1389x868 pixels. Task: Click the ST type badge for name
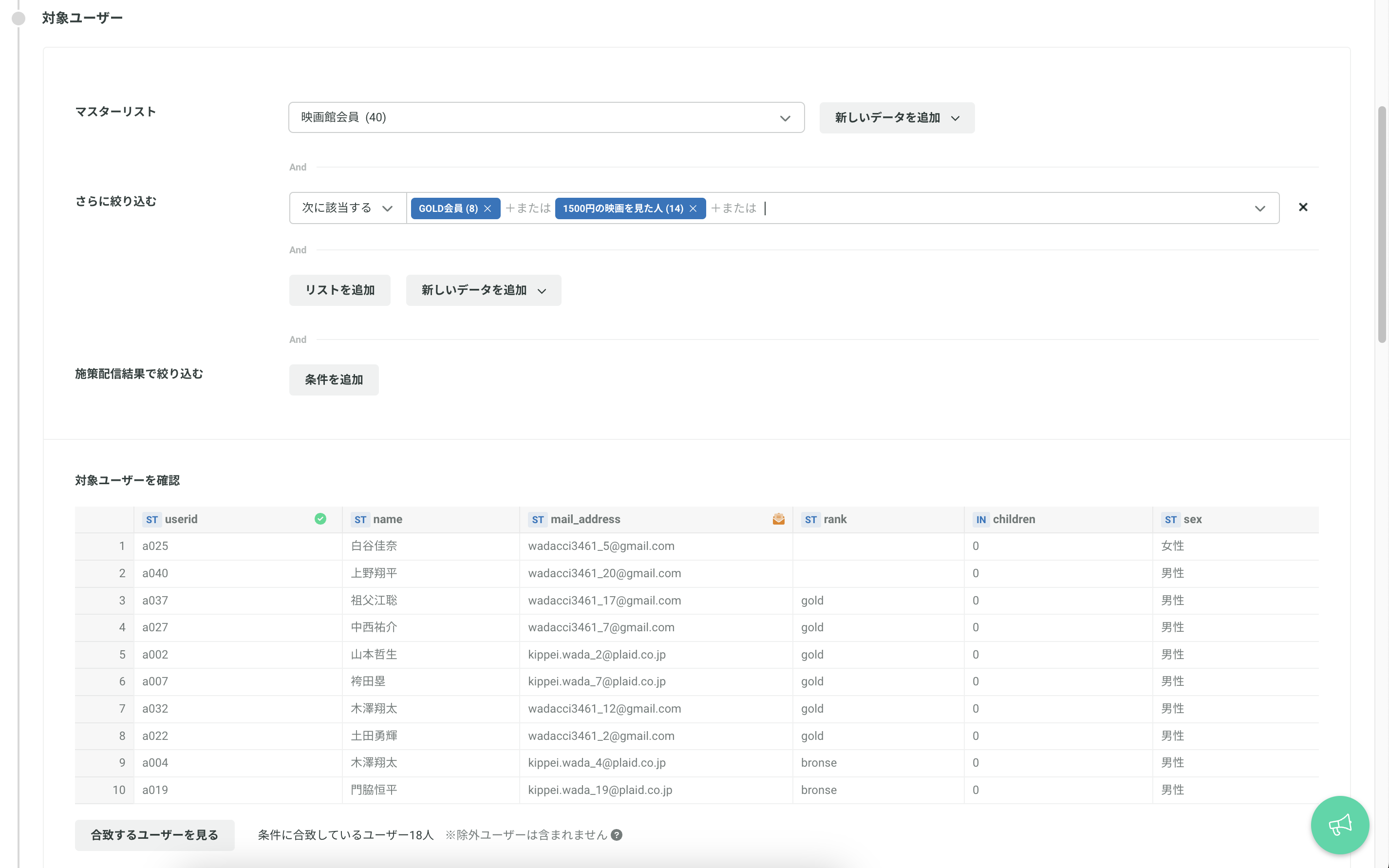(360, 520)
